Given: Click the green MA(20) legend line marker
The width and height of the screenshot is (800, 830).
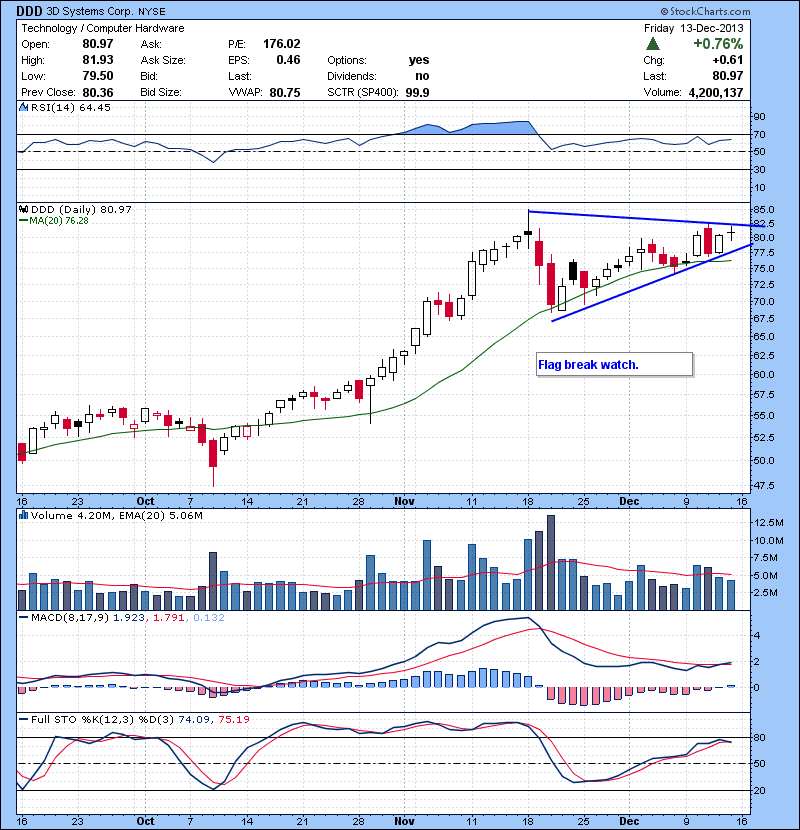Looking at the screenshot, I should coord(23,221).
